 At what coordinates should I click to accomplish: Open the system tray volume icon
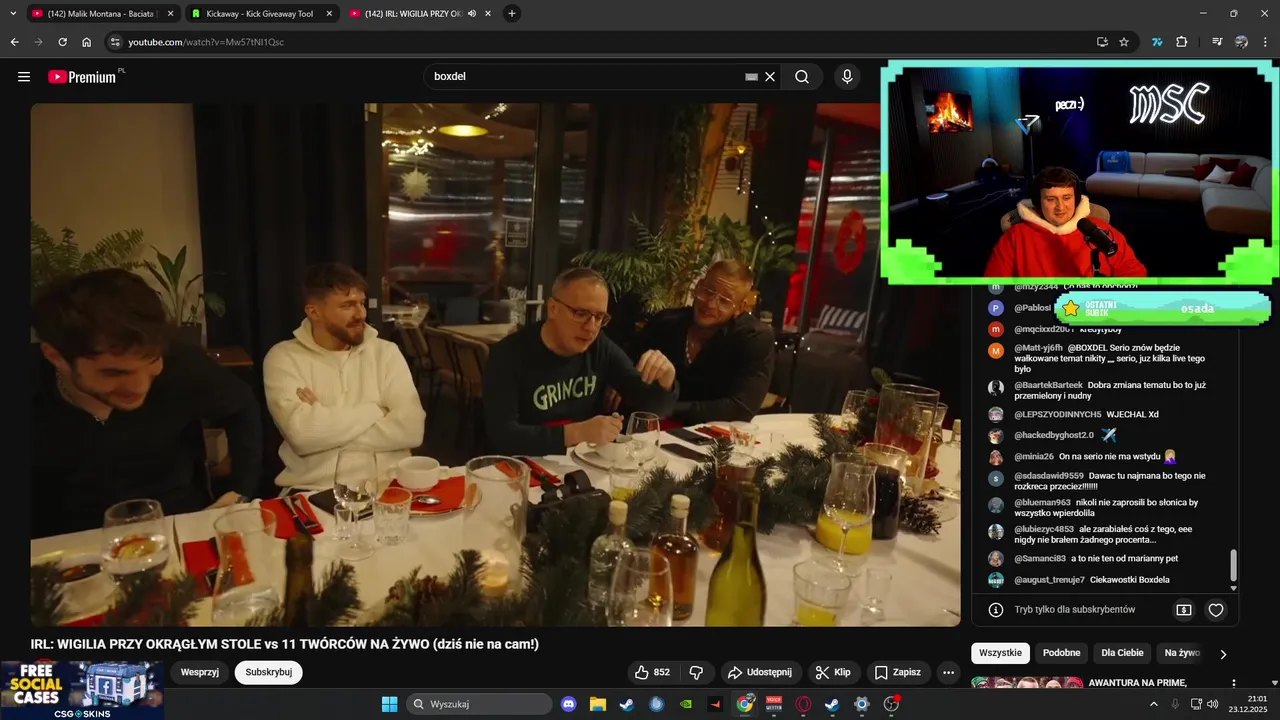[1212, 704]
